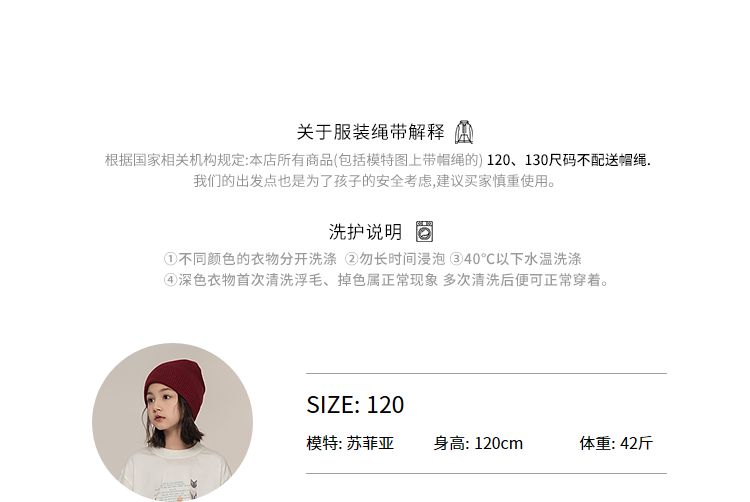The height and width of the screenshot is (502, 750).
Task: Click the text 多次清洗后便可正常穿着
Action: (526, 280)
